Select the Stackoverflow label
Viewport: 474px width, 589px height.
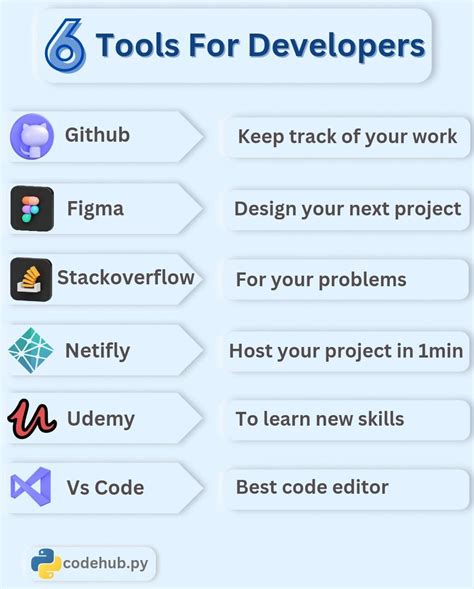pyautogui.click(x=126, y=278)
